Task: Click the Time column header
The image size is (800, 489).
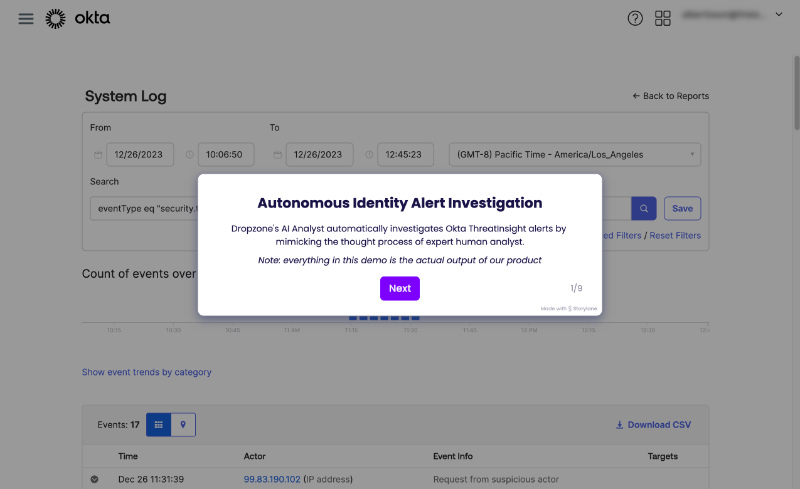Action: click(128, 456)
